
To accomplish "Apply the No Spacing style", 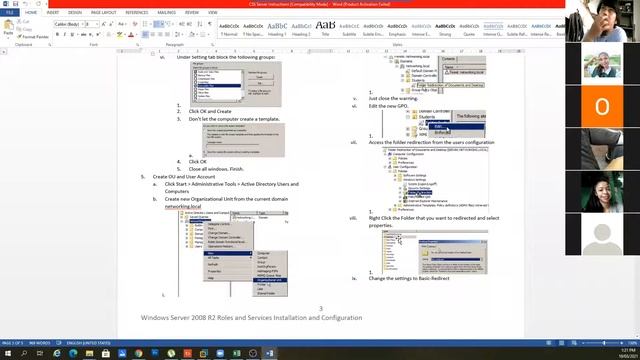I will pos(253,29).
